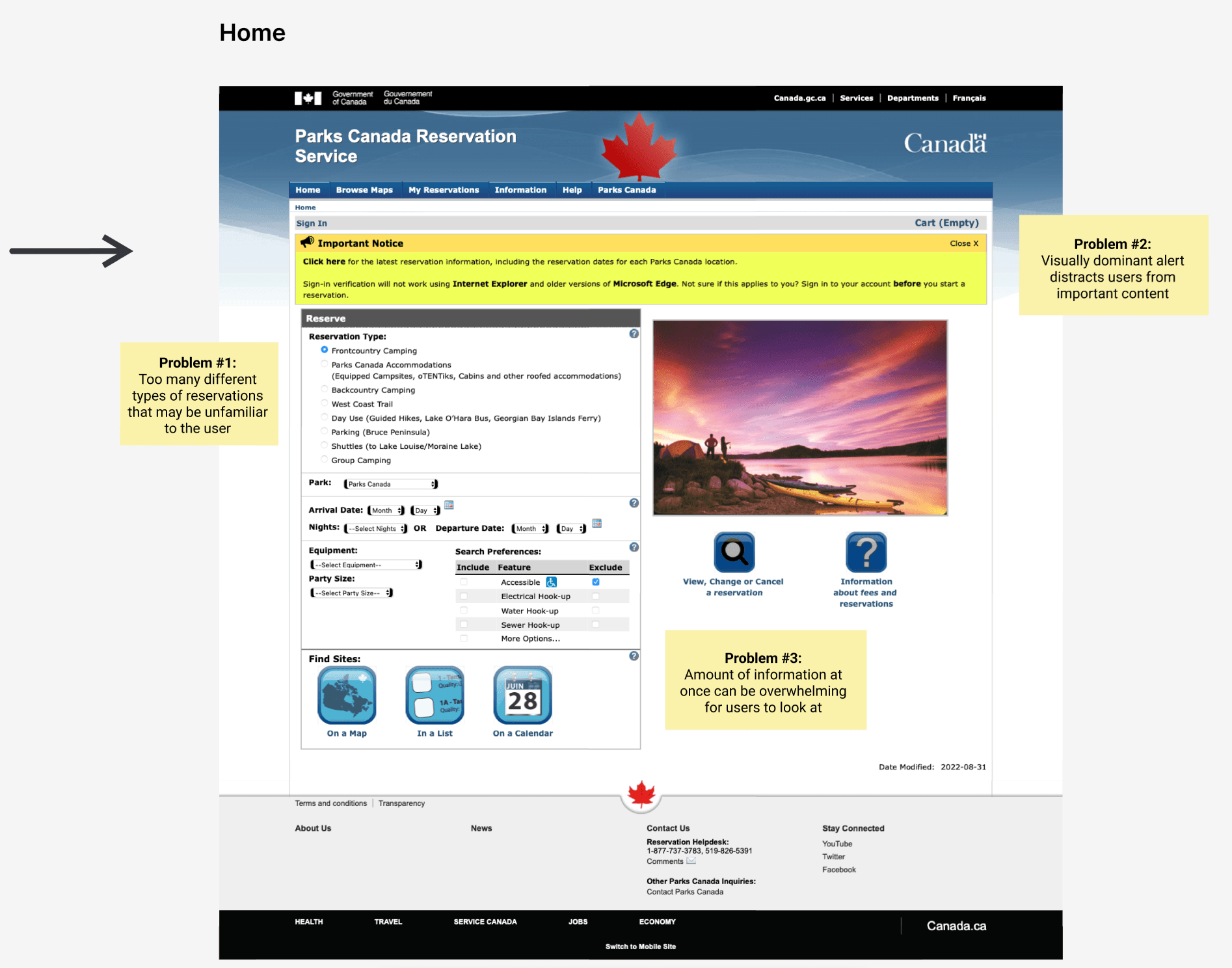Screen dimensions: 1232x968
Task: Open Information about fees and reservations link
Action: click(x=866, y=593)
